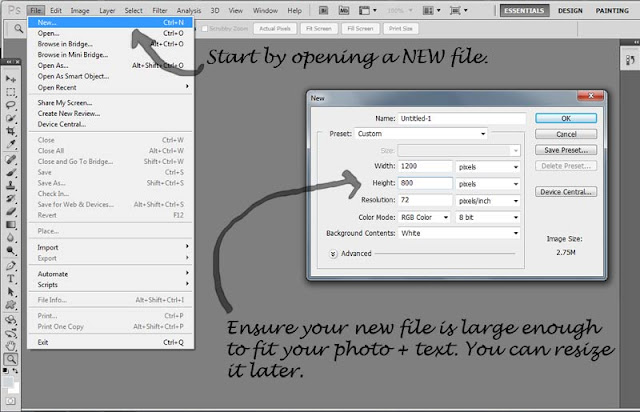Screen dimensions: 640x412
Task: Choose Browse in Bridge... menu item
Action: (110, 44)
